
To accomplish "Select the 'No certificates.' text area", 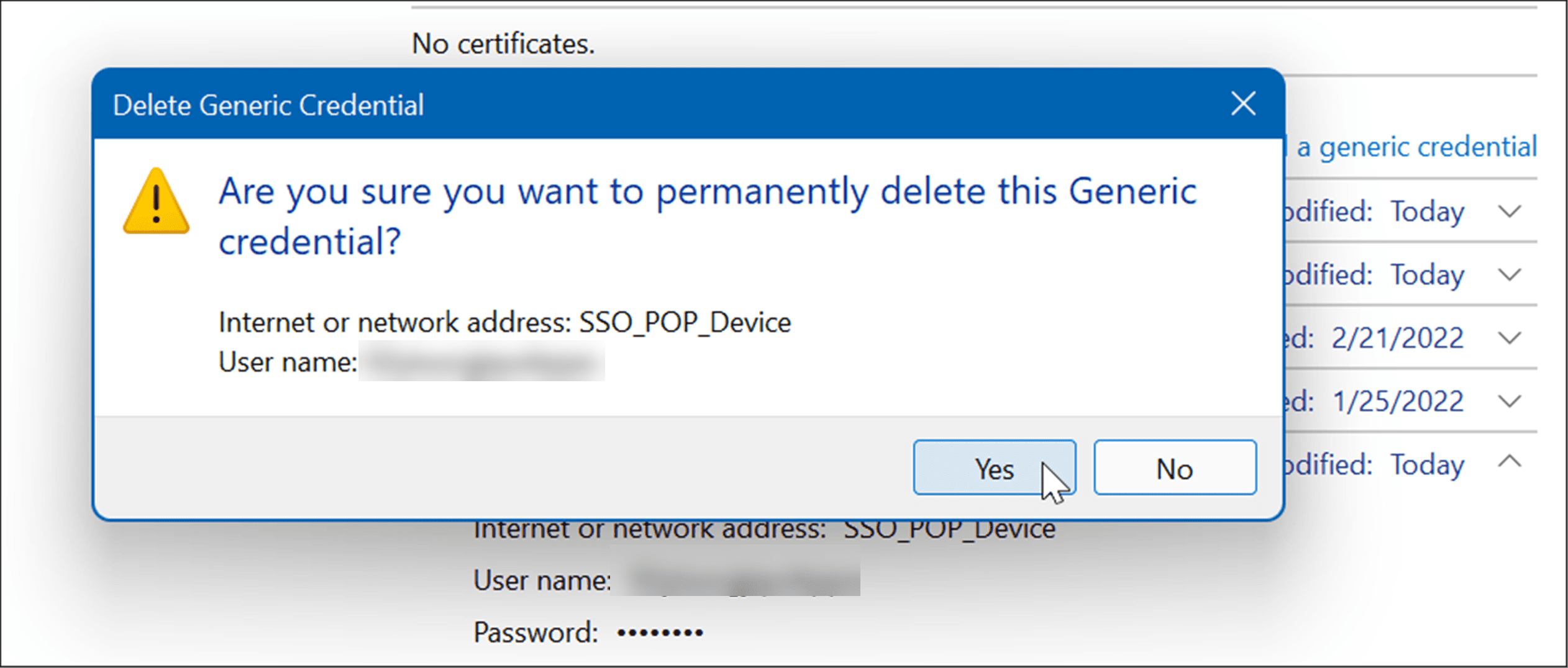I will coord(503,43).
